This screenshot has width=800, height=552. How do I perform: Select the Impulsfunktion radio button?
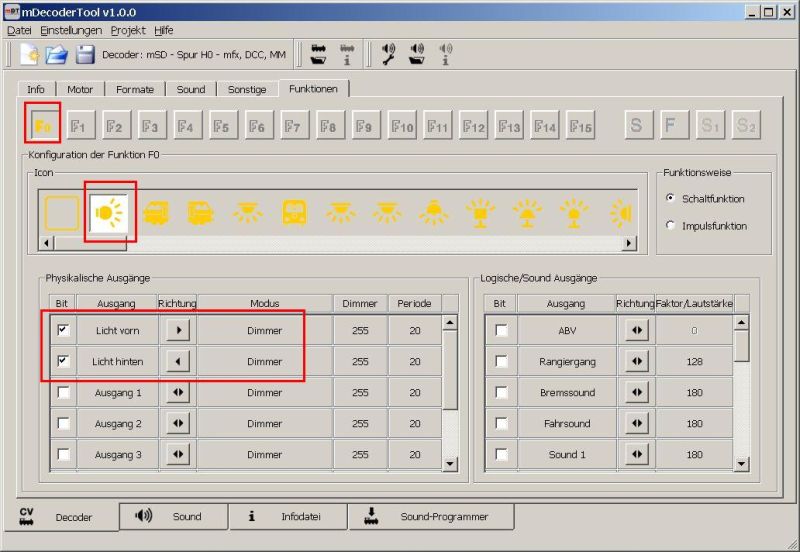(x=669, y=226)
